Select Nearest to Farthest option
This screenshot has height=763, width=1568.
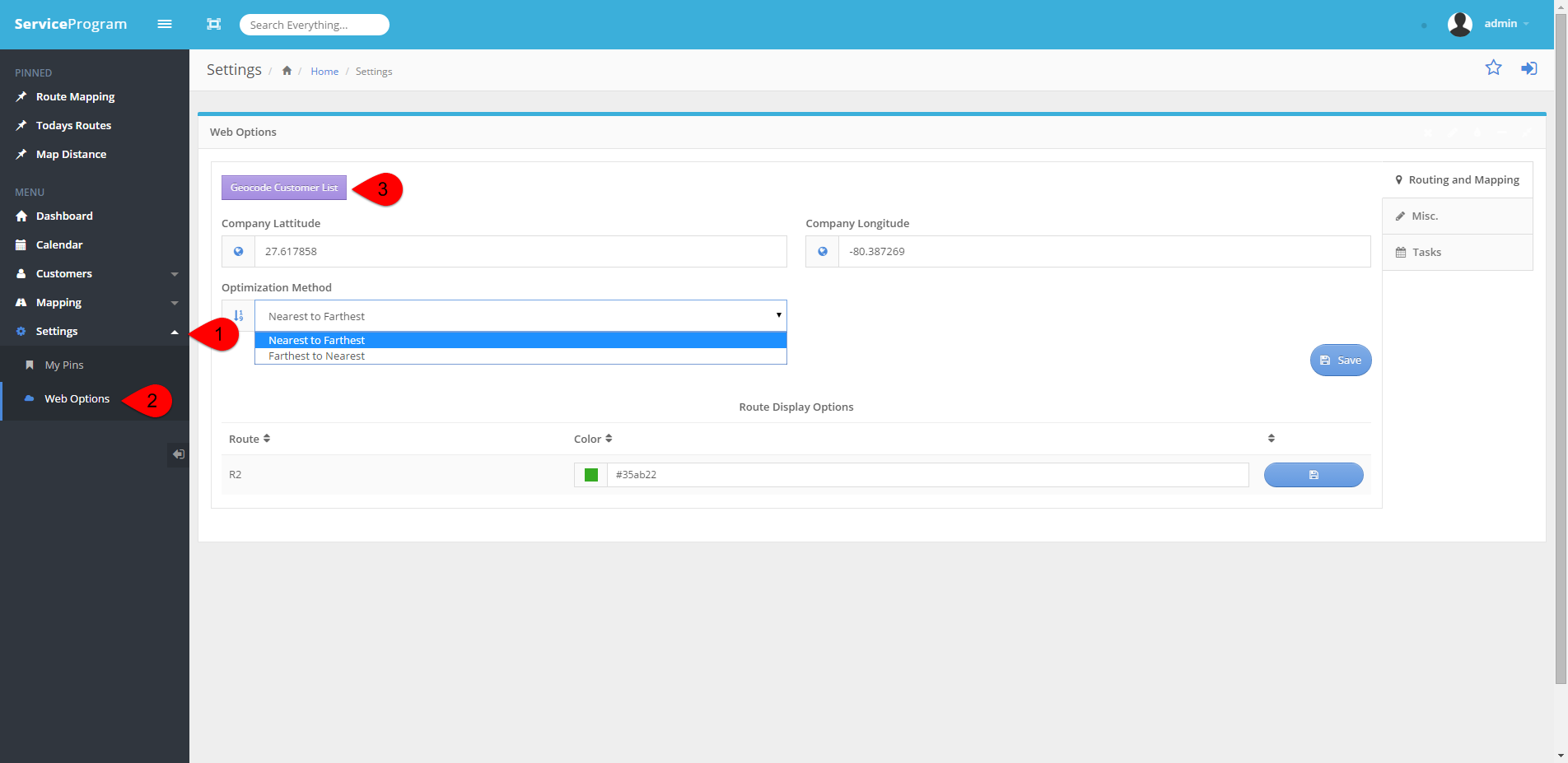pos(520,340)
